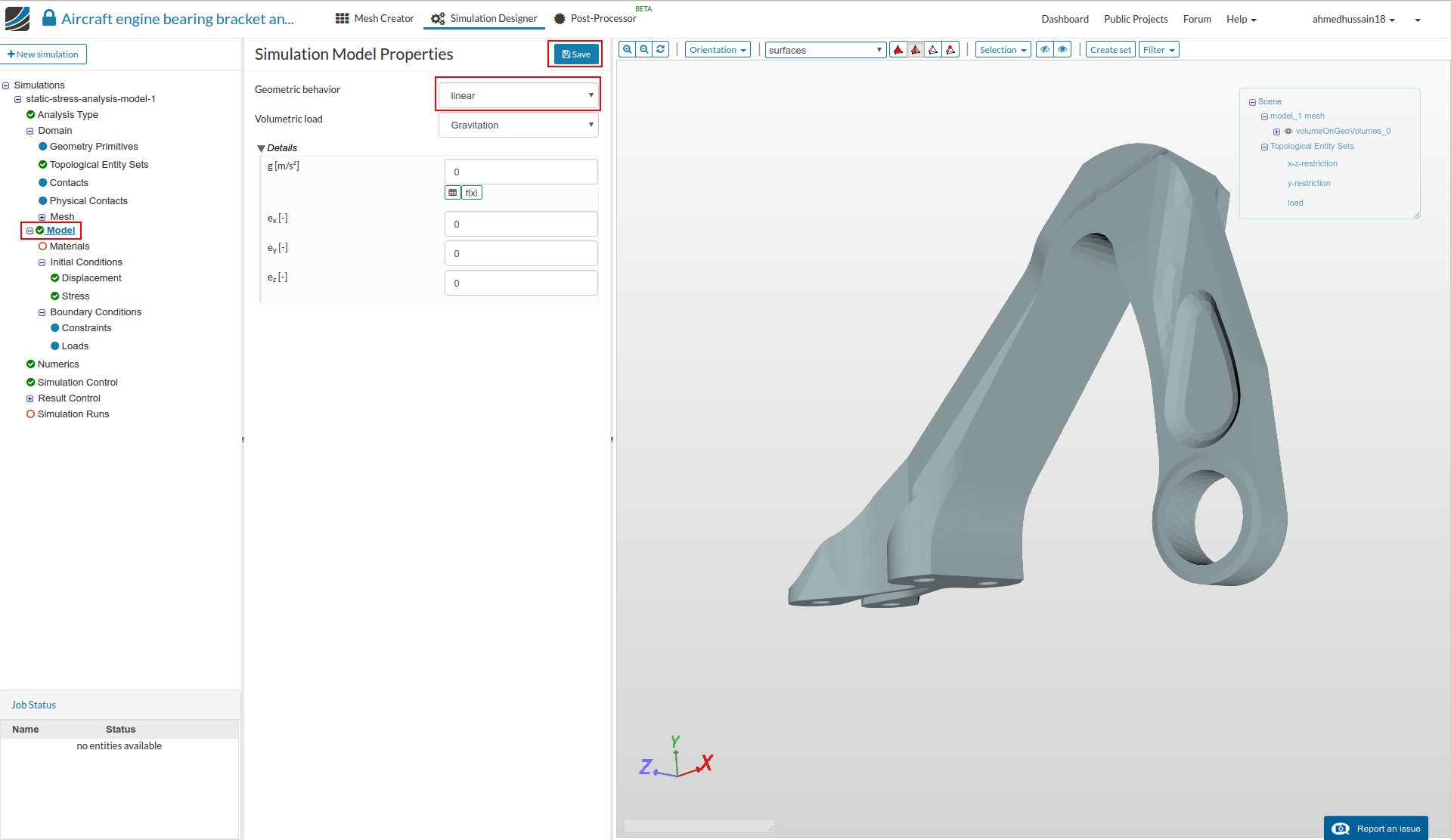Click the zoom out magnifier icon
Image resolution: width=1451 pixels, height=840 pixels.
[x=643, y=50]
